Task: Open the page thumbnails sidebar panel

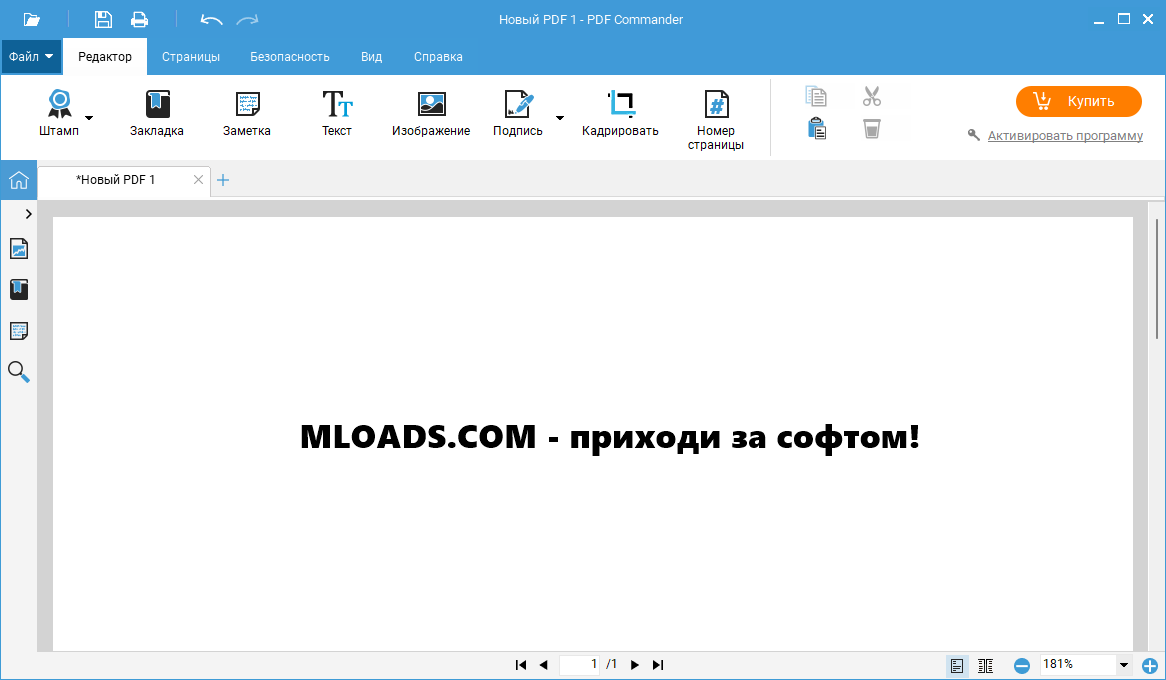Action: (19, 248)
